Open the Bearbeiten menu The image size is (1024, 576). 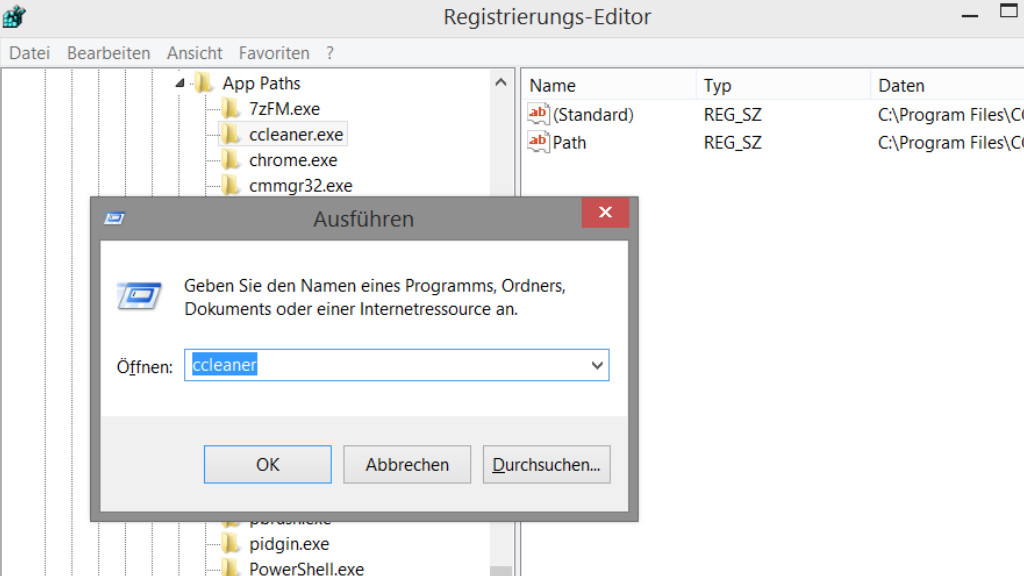coord(108,53)
